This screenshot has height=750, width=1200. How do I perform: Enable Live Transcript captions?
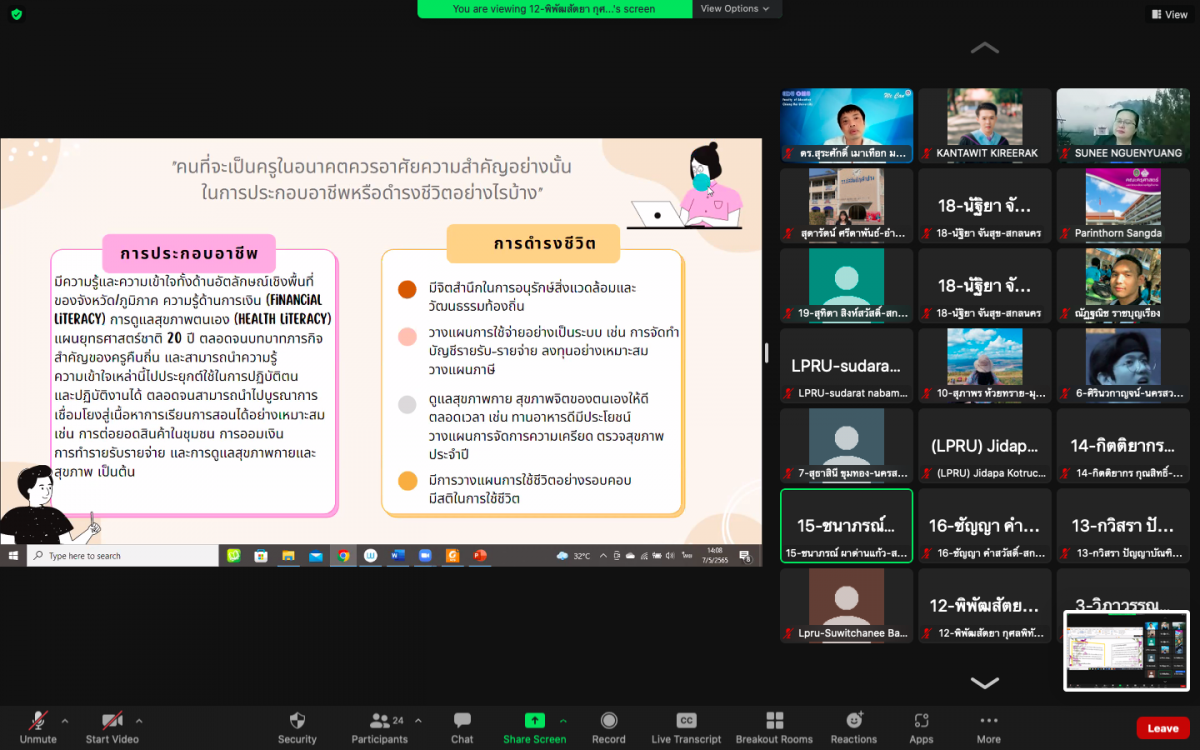pos(686,721)
